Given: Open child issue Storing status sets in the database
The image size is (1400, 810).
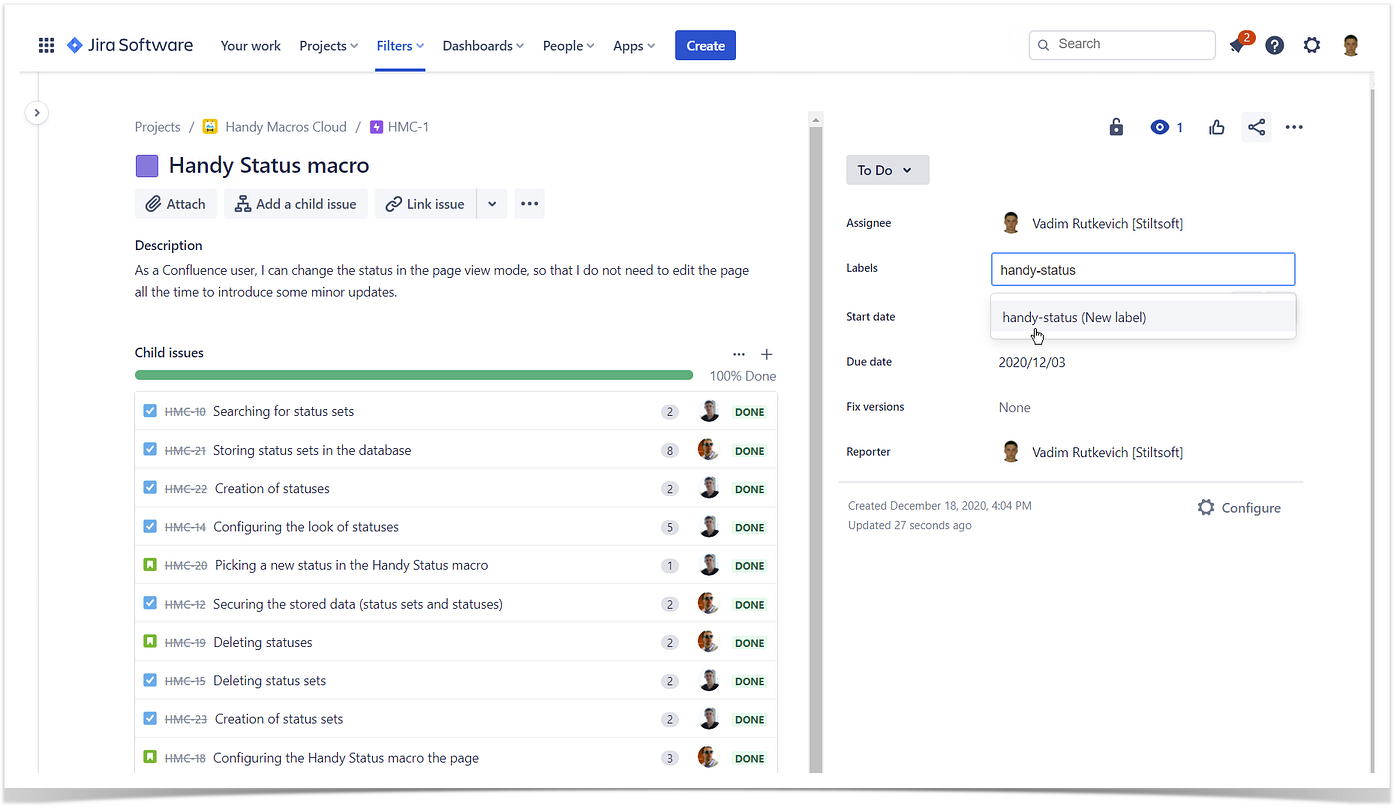Looking at the screenshot, I should click(312, 450).
